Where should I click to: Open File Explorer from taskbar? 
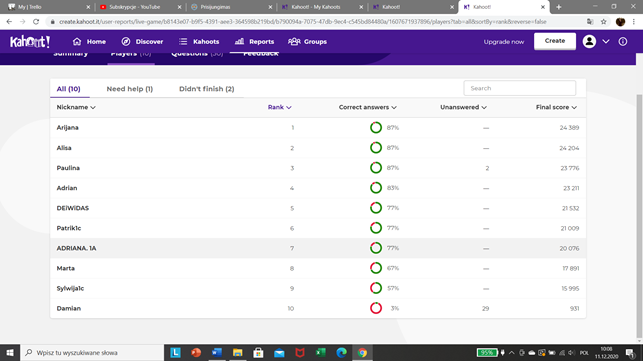pyautogui.click(x=237, y=352)
